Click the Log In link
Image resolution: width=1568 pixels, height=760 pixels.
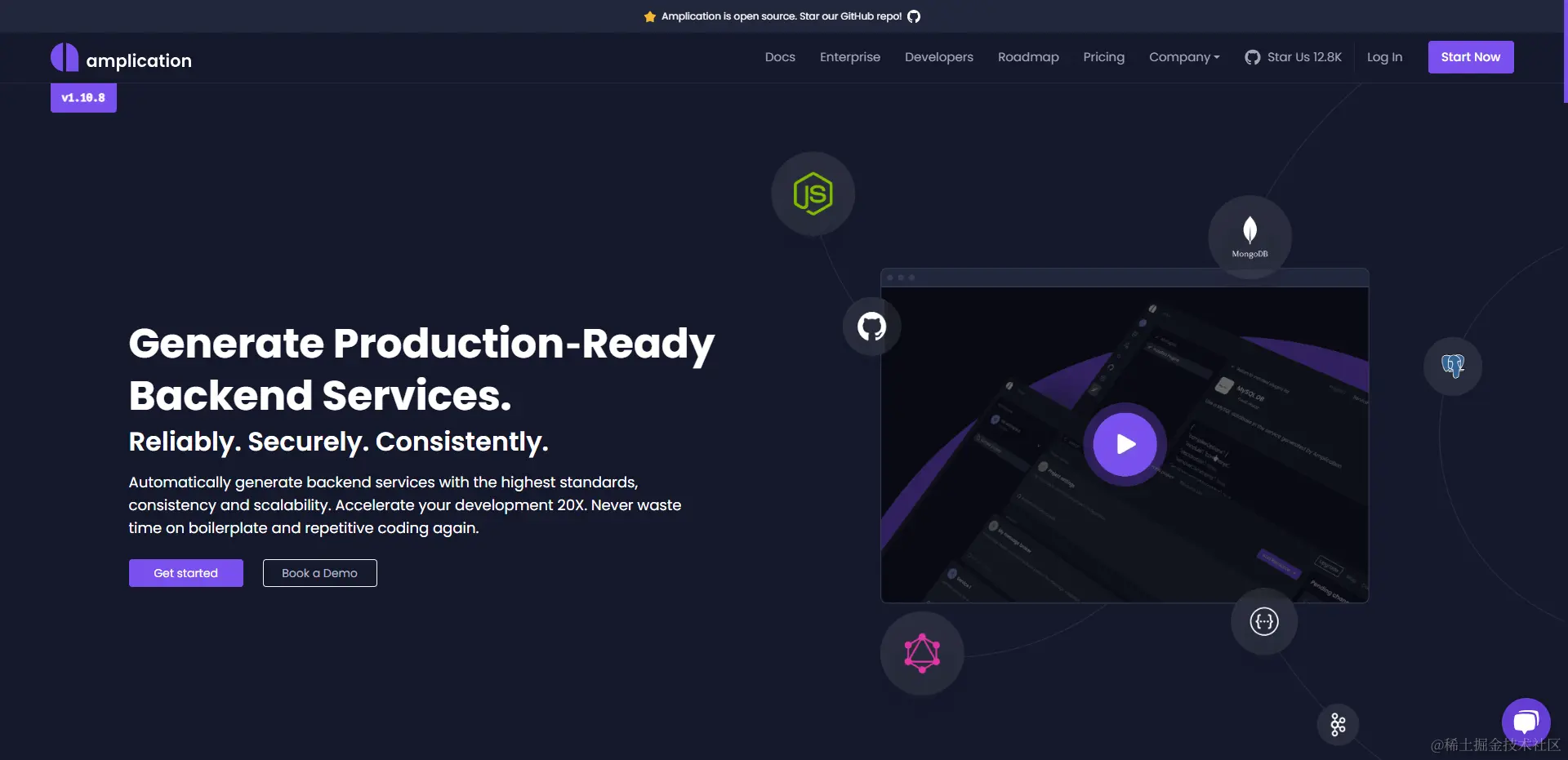[1384, 57]
